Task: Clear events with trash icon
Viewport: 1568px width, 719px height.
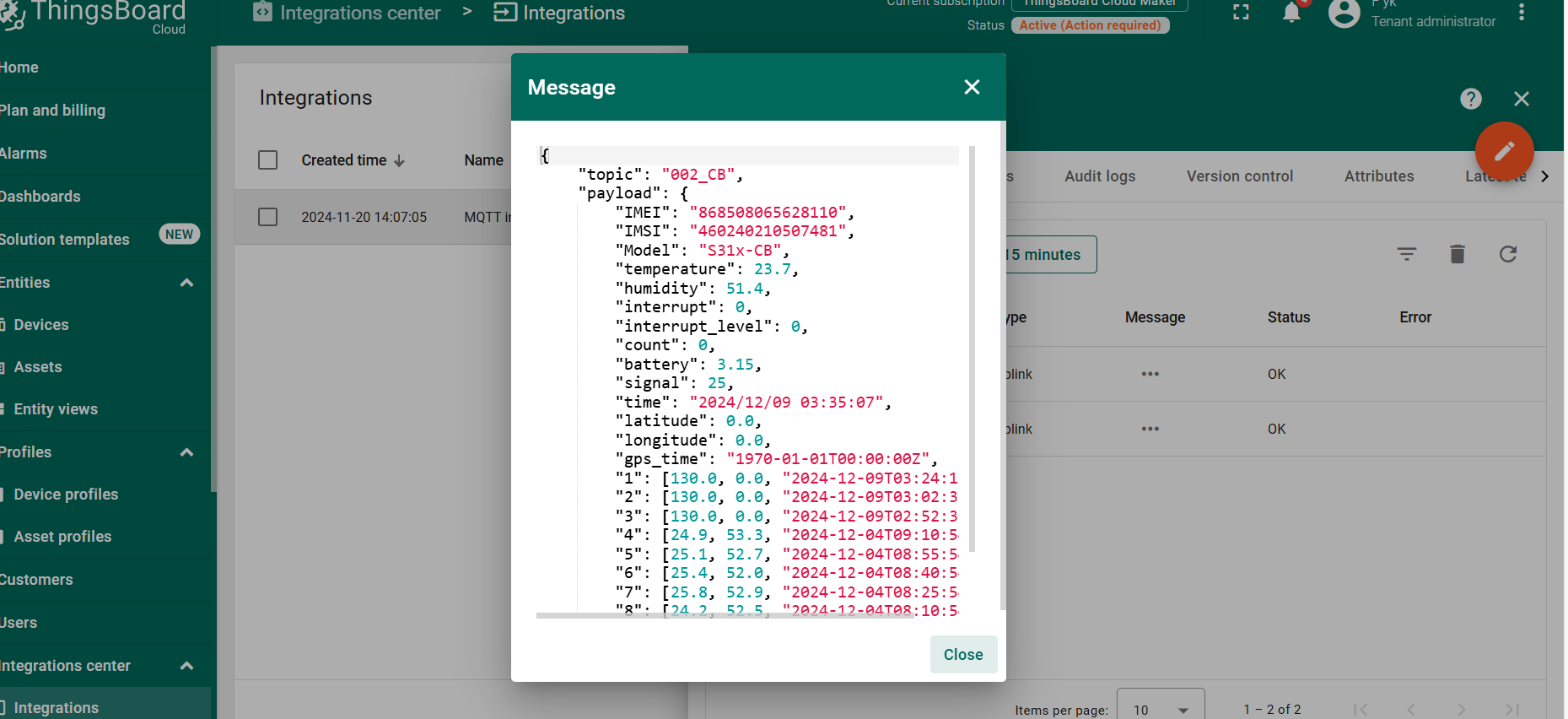Action: [1458, 254]
